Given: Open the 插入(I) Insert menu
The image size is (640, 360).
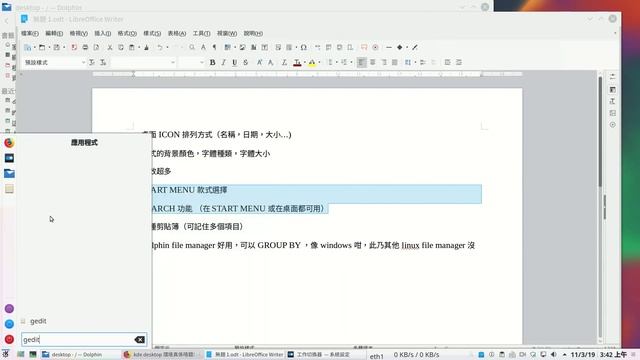Looking at the screenshot, I should [102, 33].
